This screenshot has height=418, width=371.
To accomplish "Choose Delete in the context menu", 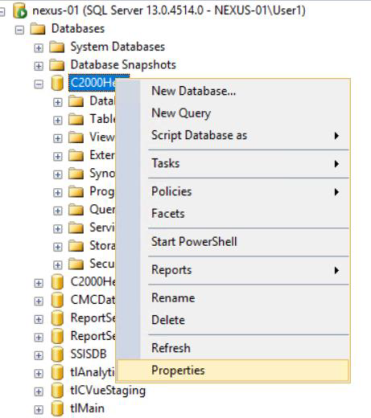I will point(233,320).
